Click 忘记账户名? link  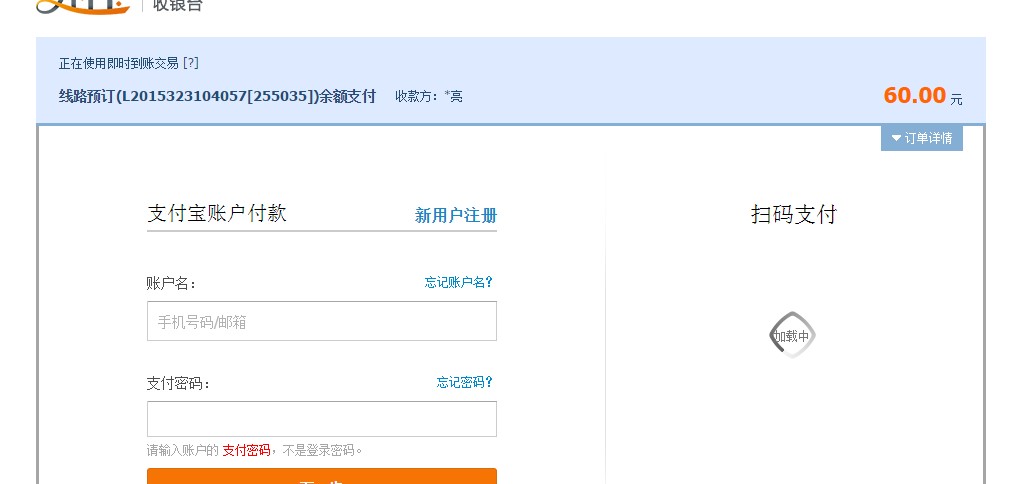459,282
